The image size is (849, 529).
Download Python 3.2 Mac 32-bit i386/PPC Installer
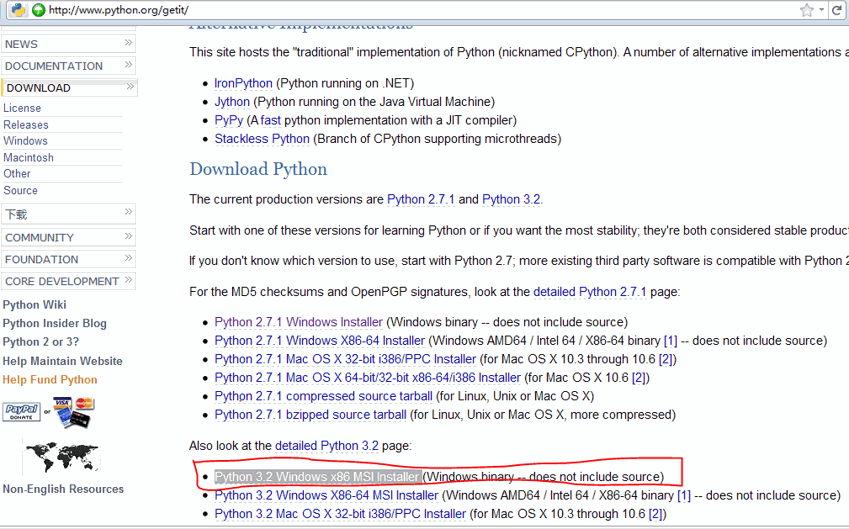(340, 514)
